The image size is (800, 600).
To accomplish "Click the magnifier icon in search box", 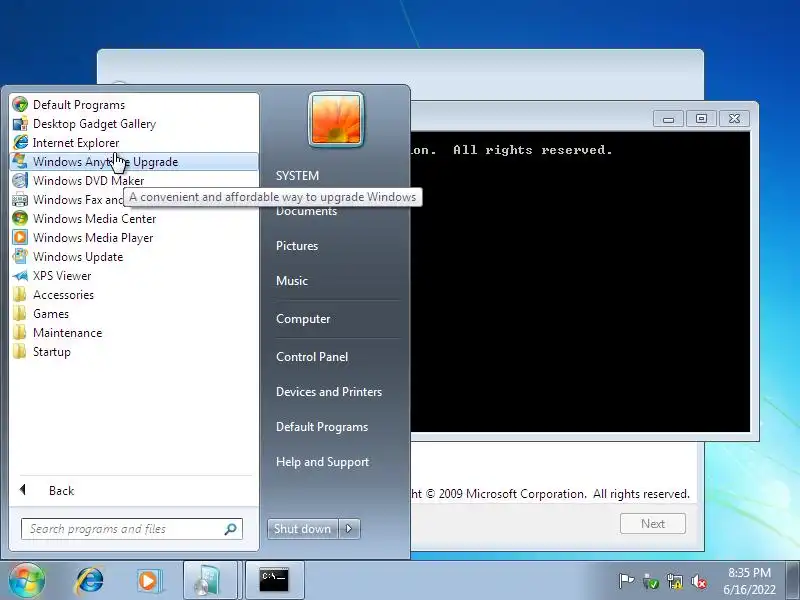I will click(231, 529).
